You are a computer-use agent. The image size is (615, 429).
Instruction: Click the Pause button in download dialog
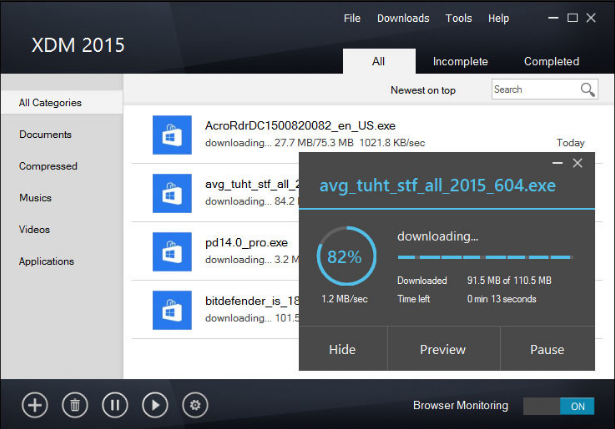point(548,349)
